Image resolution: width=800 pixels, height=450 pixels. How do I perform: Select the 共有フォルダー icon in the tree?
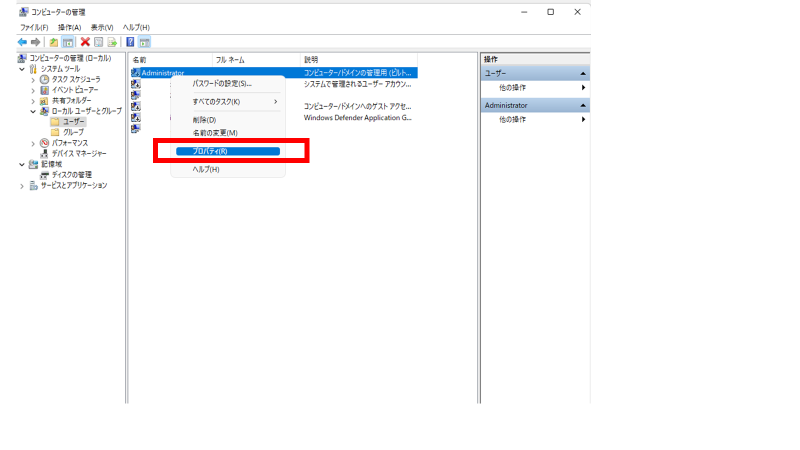(x=44, y=101)
